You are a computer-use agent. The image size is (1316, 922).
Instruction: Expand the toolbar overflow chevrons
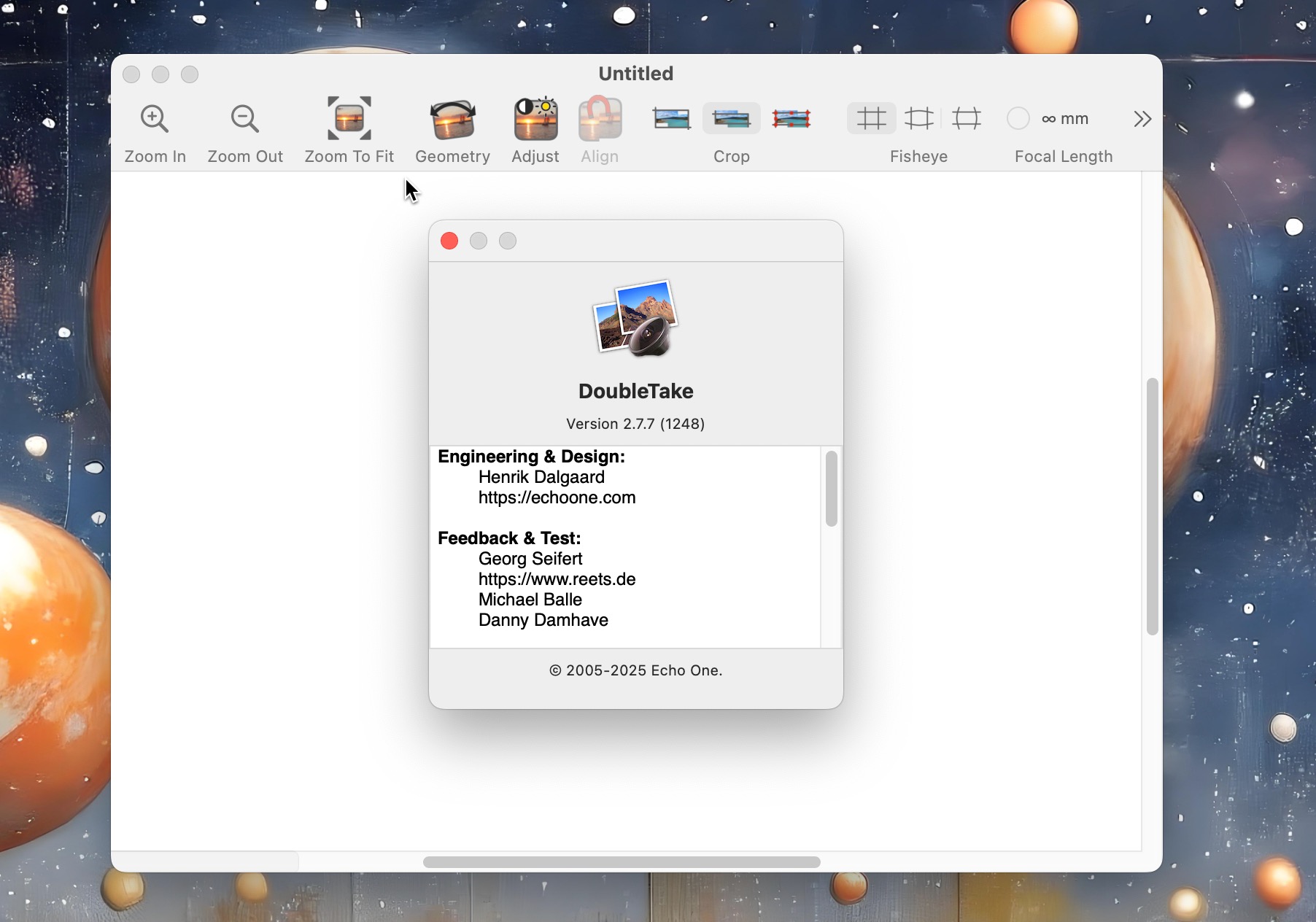click(x=1142, y=118)
